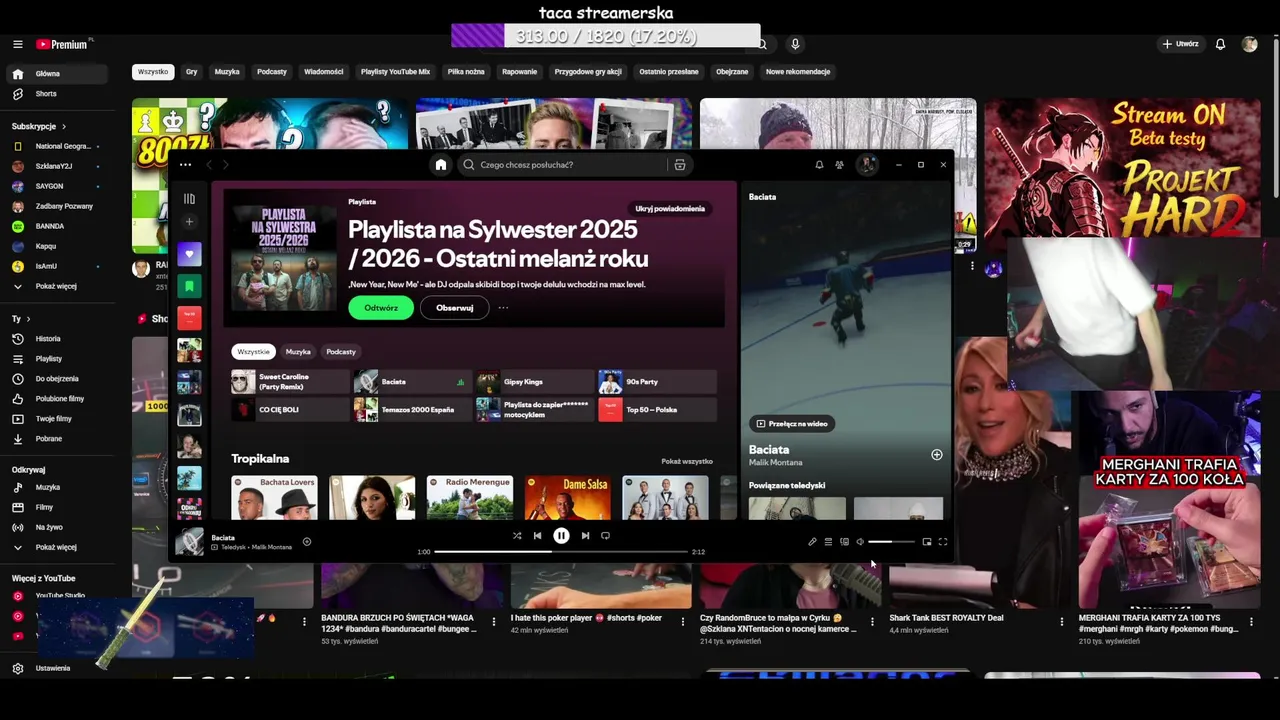Select the Muzyka filter chip in Spotify
The width and height of the screenshot is (1280, 720).
click(x=298, y=352)
